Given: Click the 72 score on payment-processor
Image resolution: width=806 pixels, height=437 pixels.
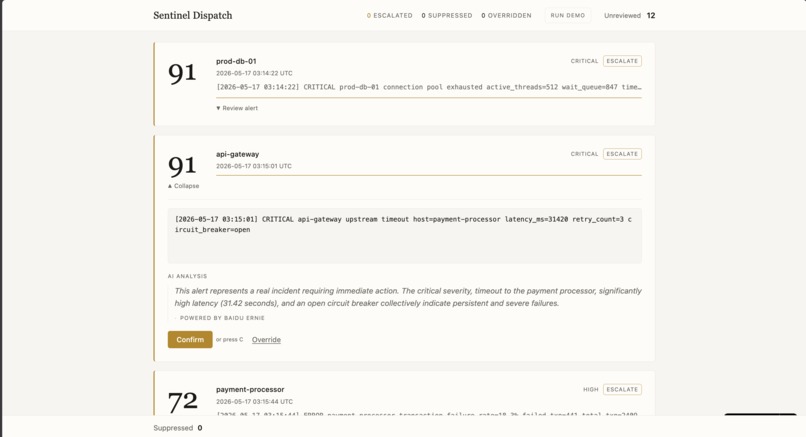Looking at the screenshot, I should [182, 401].
